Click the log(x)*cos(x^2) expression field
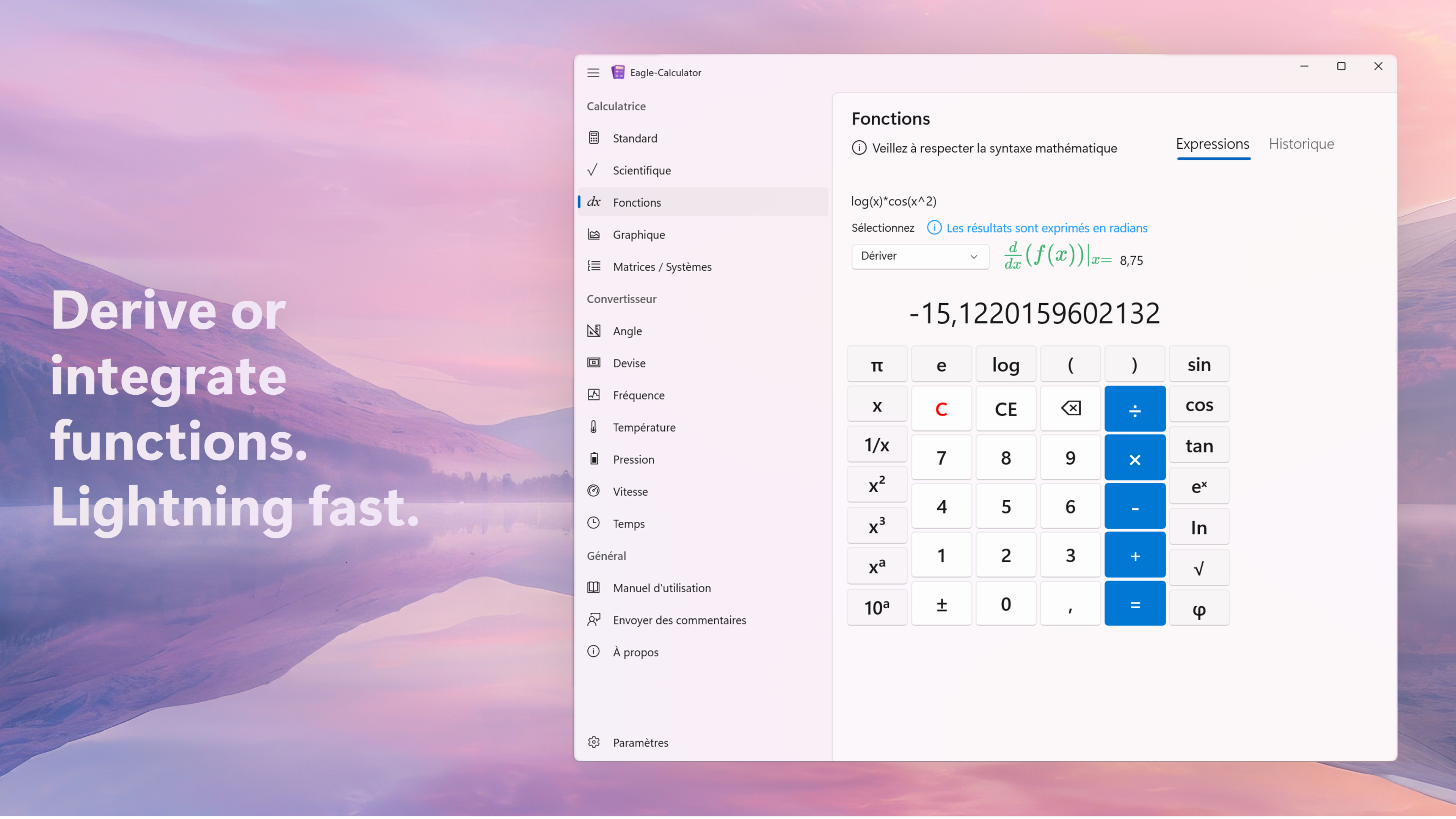The width and height of the screenshot is (1456, 819). point(894,201)
